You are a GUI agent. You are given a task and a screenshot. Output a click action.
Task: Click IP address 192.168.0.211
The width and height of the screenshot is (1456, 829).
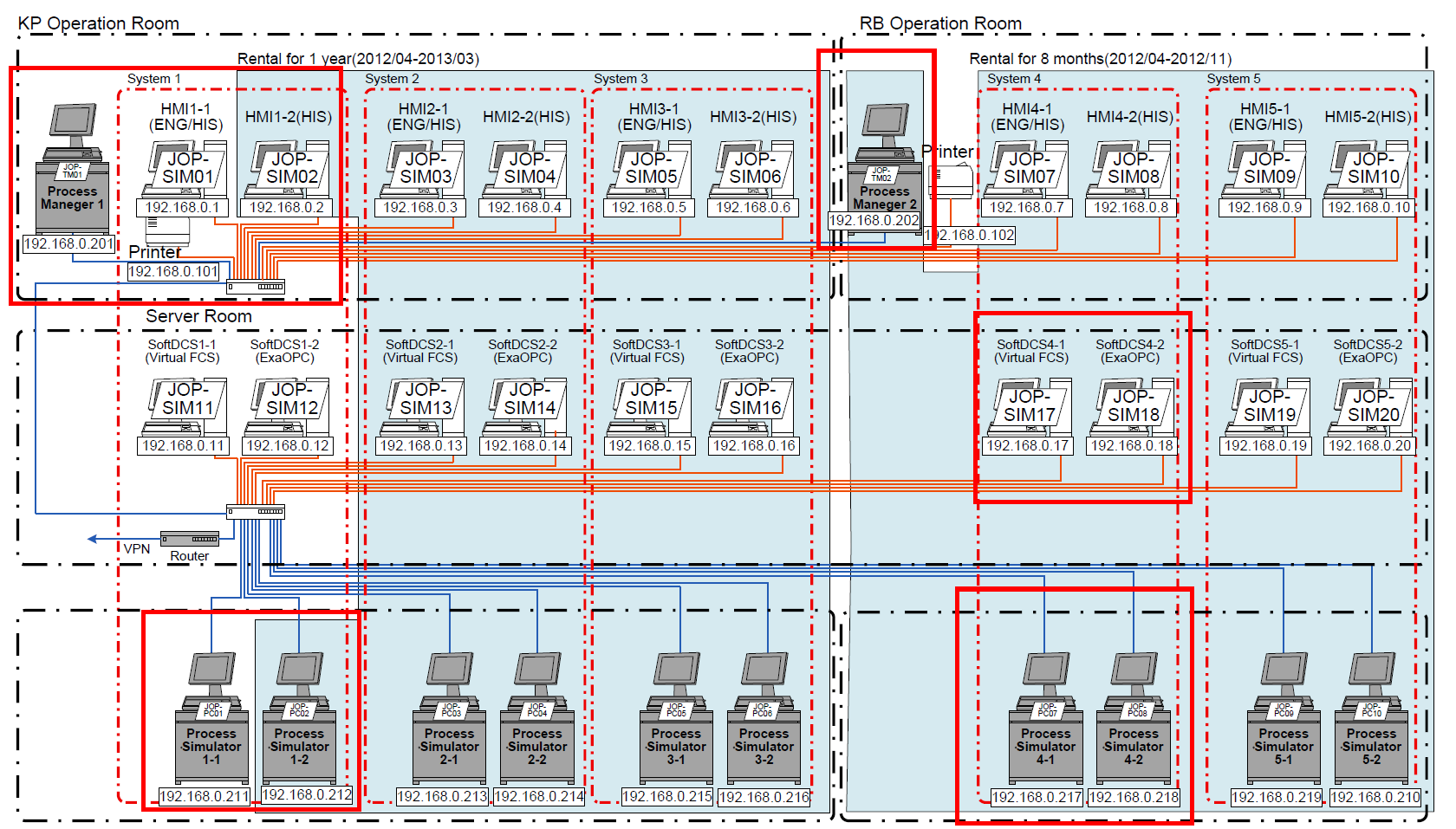coord(205,797)
